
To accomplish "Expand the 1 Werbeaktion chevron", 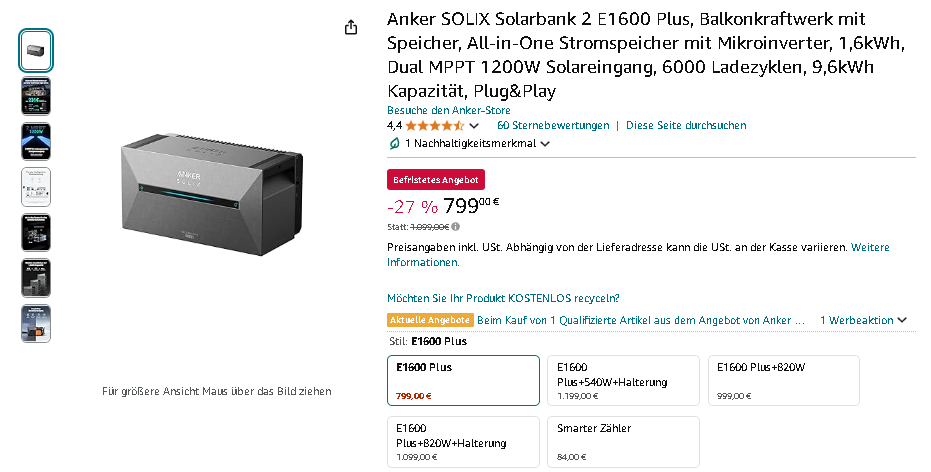I will pyautogui.click(x=902, y=320).
